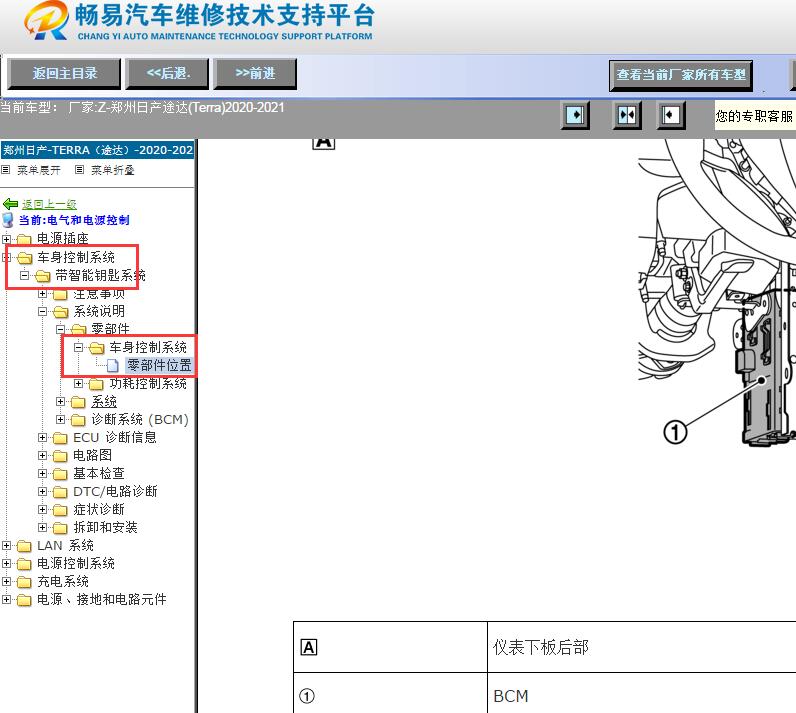The width and height of the screenshot is (796, 713).
Task: Collapse the 带智能钥匙系统 node
Action: click(x=24, y=276)
